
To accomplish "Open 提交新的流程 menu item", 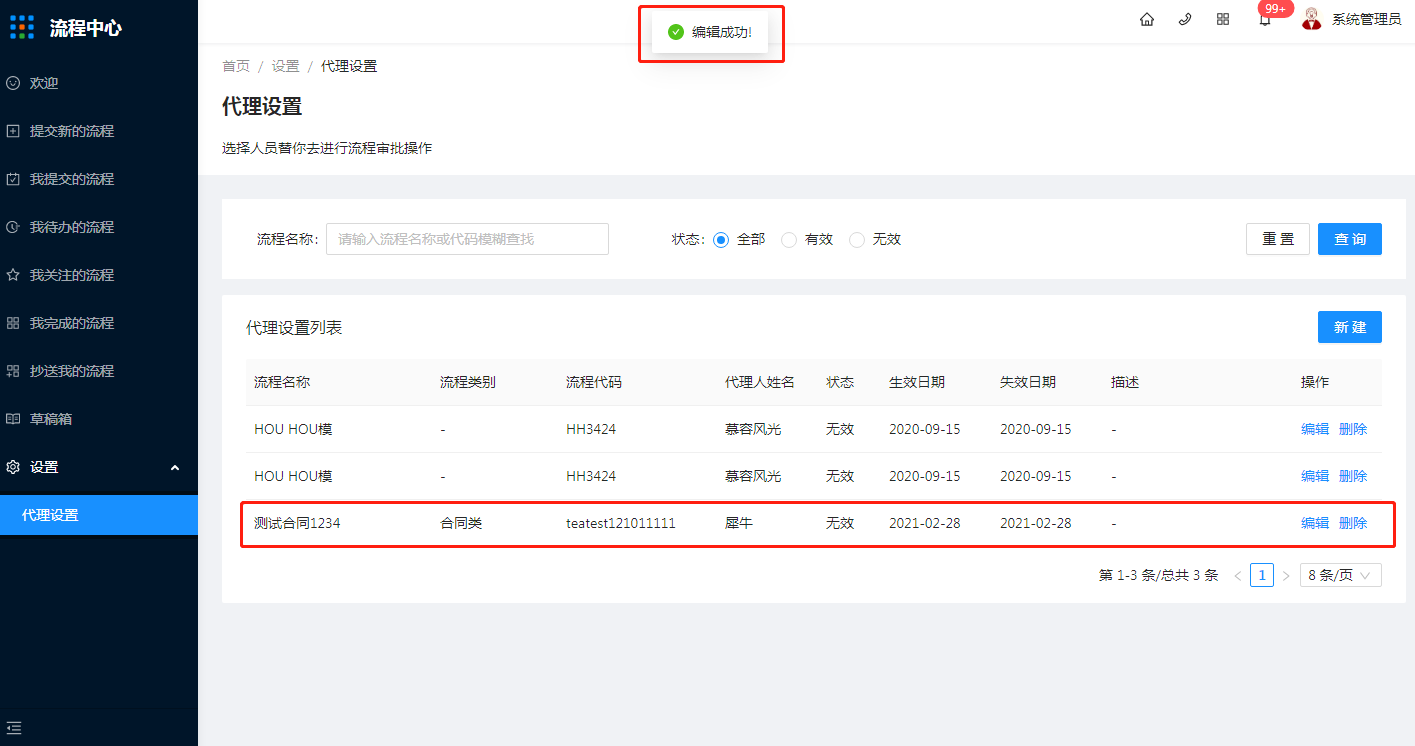I will coord(72,131).
